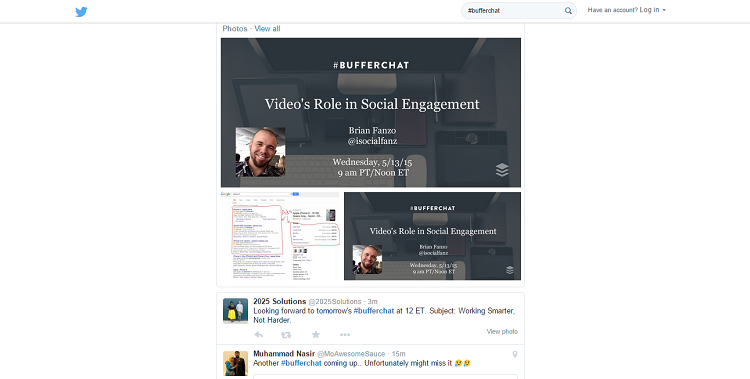750x379 pixels.
Task: Reply to the 2025 Solutions tweet
Action: pos(258,334)
